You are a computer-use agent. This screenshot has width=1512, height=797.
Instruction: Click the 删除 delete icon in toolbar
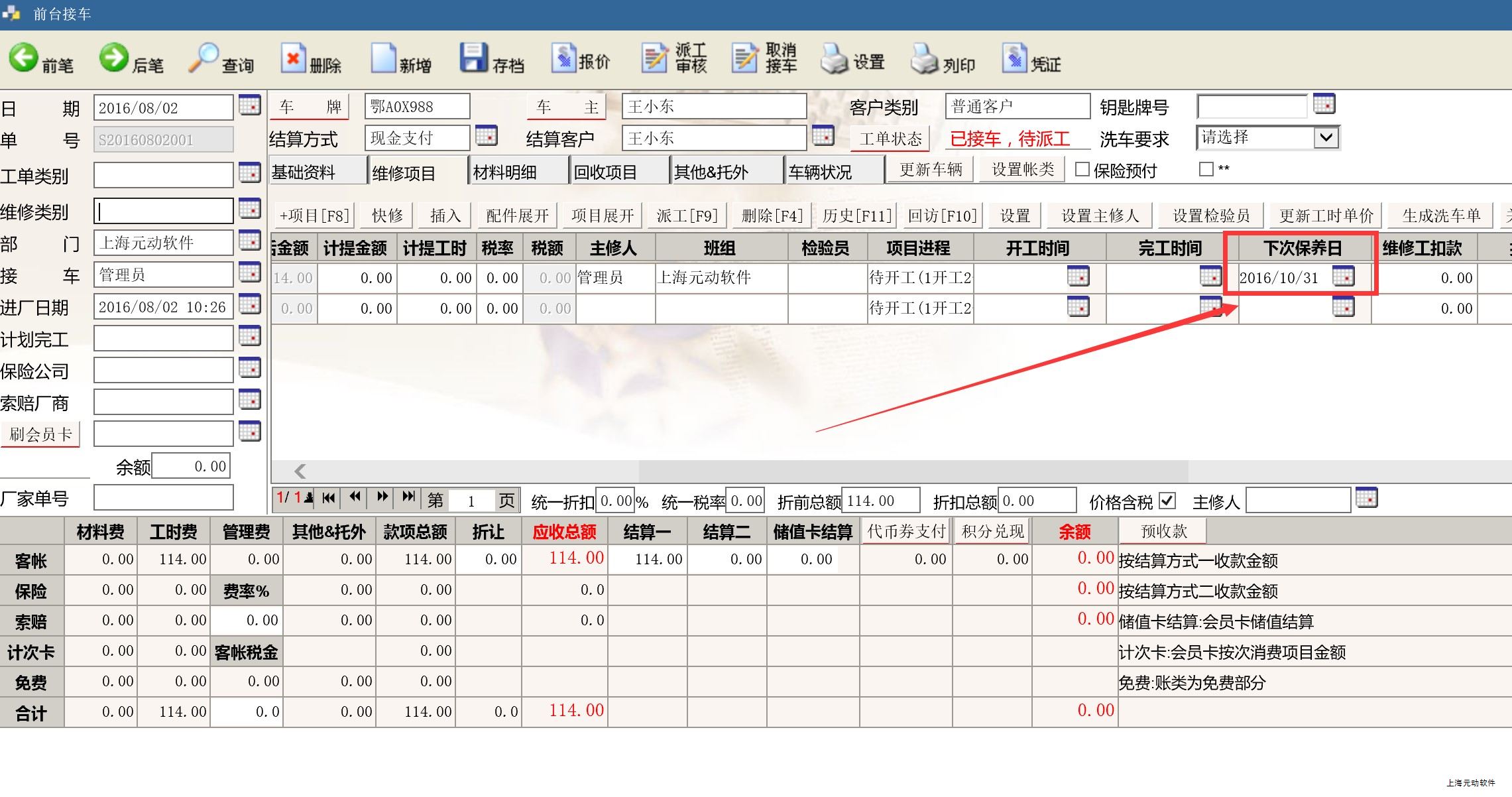click(292, 59)
